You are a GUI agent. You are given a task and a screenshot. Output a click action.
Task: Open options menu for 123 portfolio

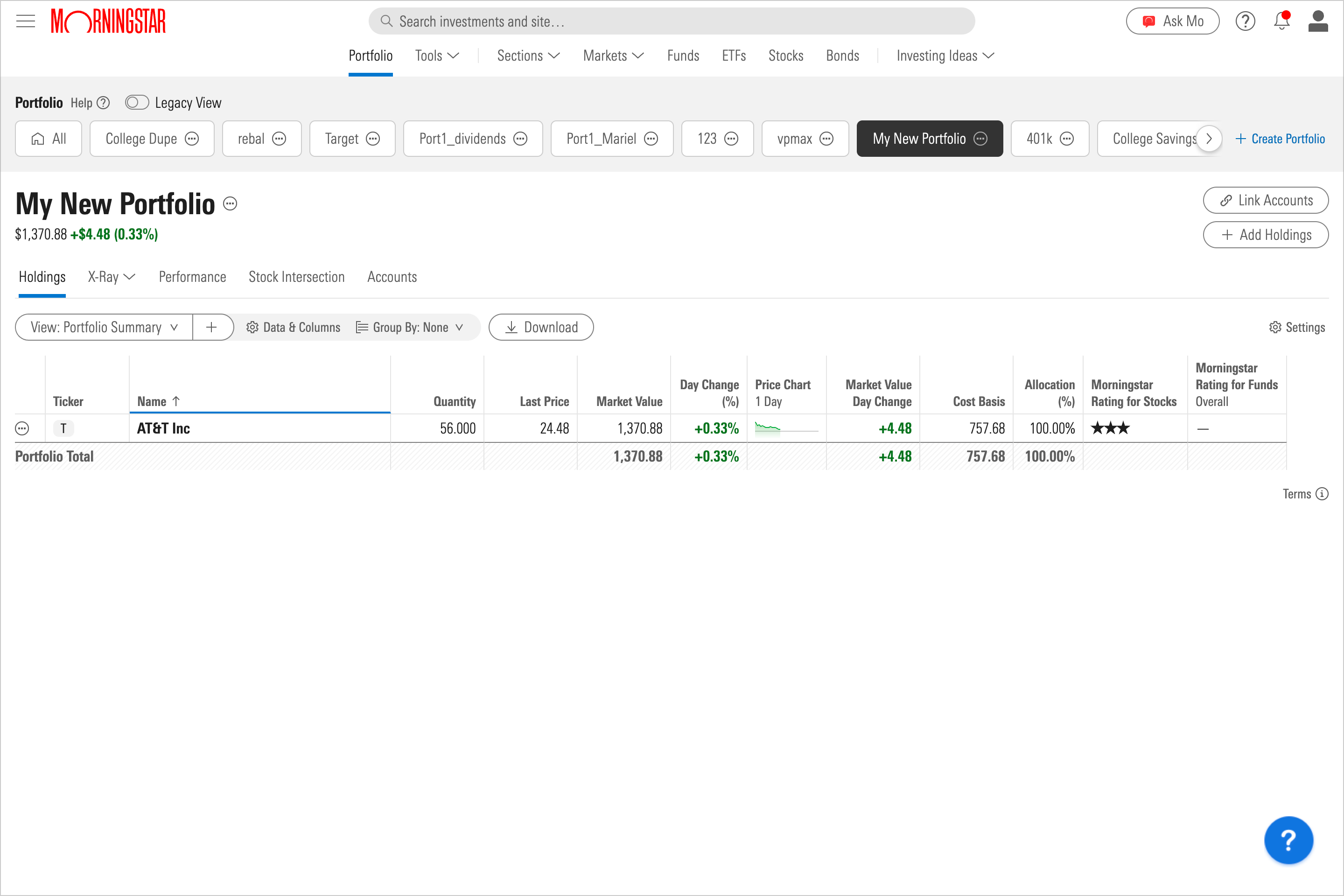point(731,139)
